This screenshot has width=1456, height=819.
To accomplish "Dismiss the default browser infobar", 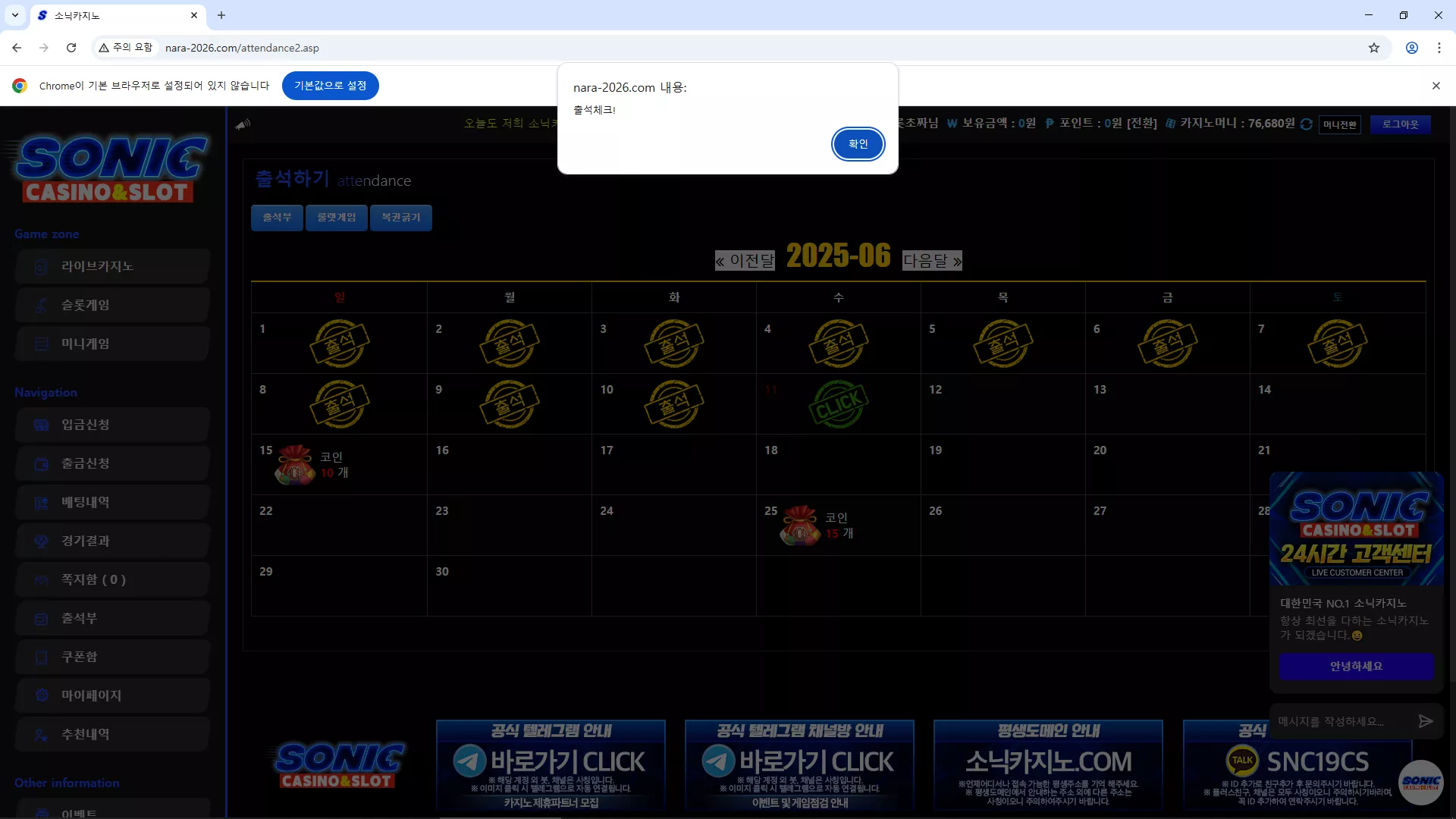I will point(1436,86).
